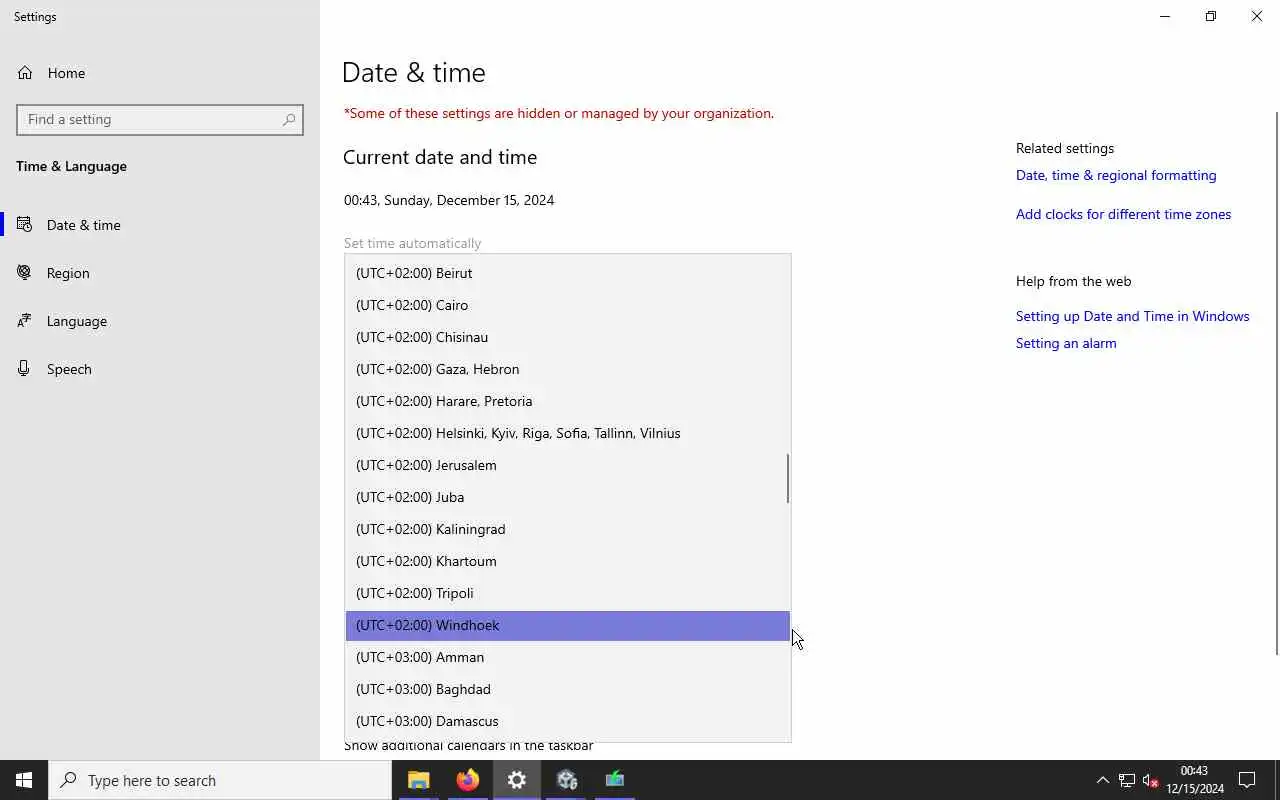Click the search magnifier in Find a setting
Viewport: 1280px width, 800px height.
[x=289, y=119]
